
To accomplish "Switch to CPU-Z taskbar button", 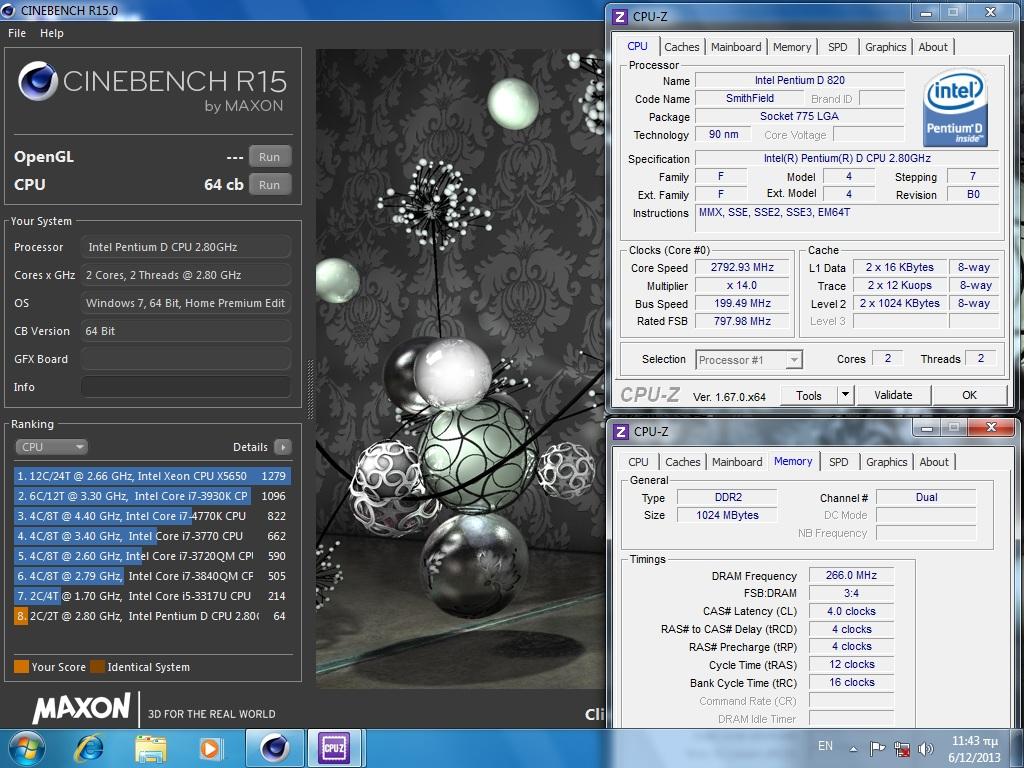I will (x=334, y=748).
